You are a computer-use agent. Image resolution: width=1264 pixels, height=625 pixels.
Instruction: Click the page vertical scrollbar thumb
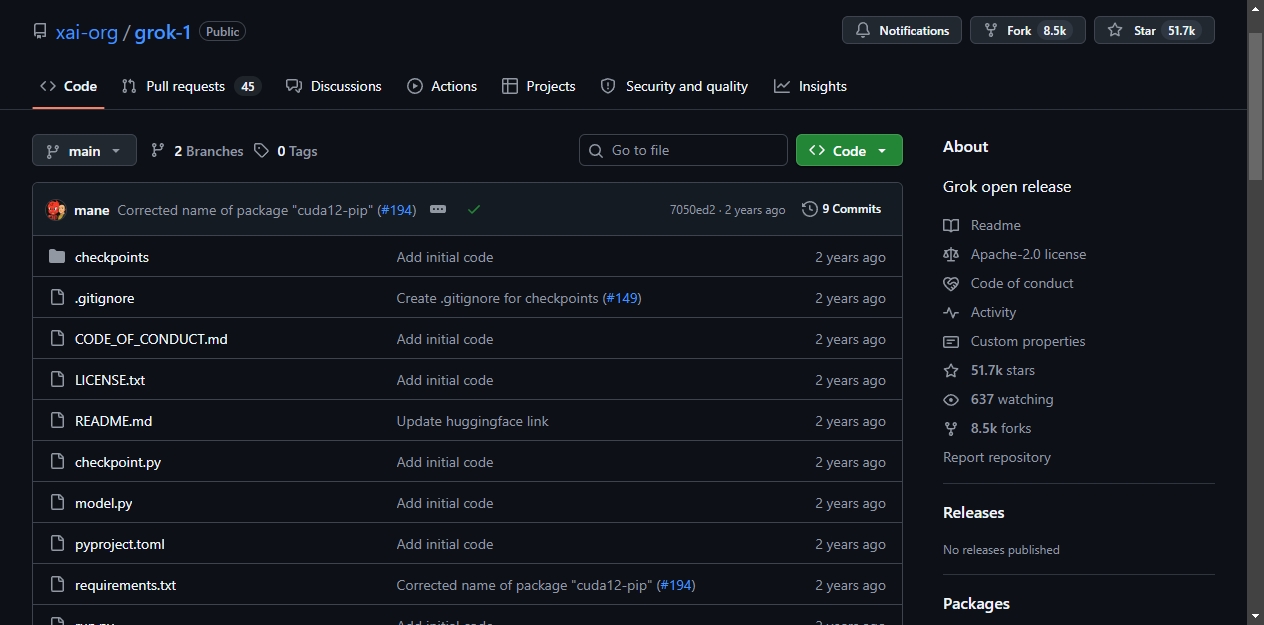pyautogui.click(x=1255, y=105)
